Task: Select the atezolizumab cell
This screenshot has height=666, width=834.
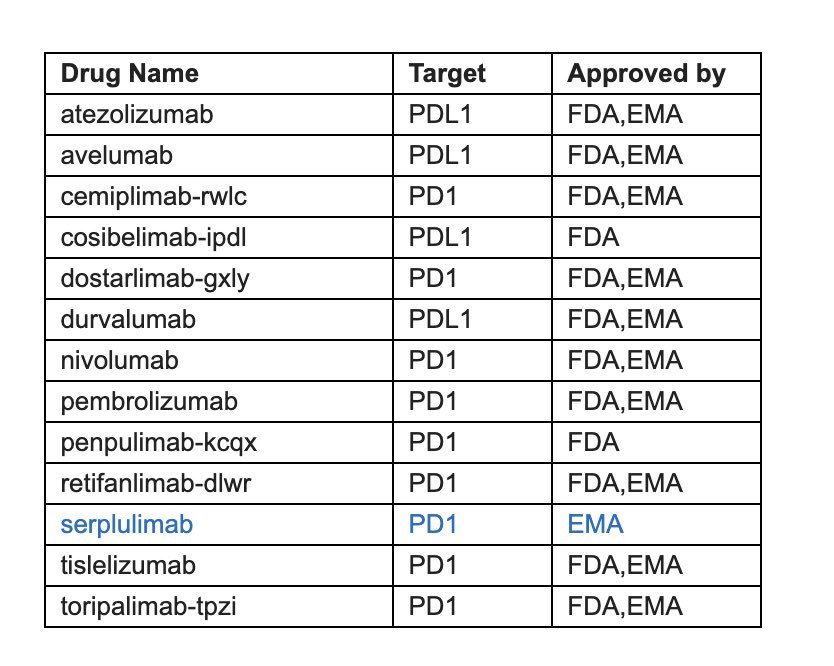Action: pyautogui.click(x=137, y=114)
